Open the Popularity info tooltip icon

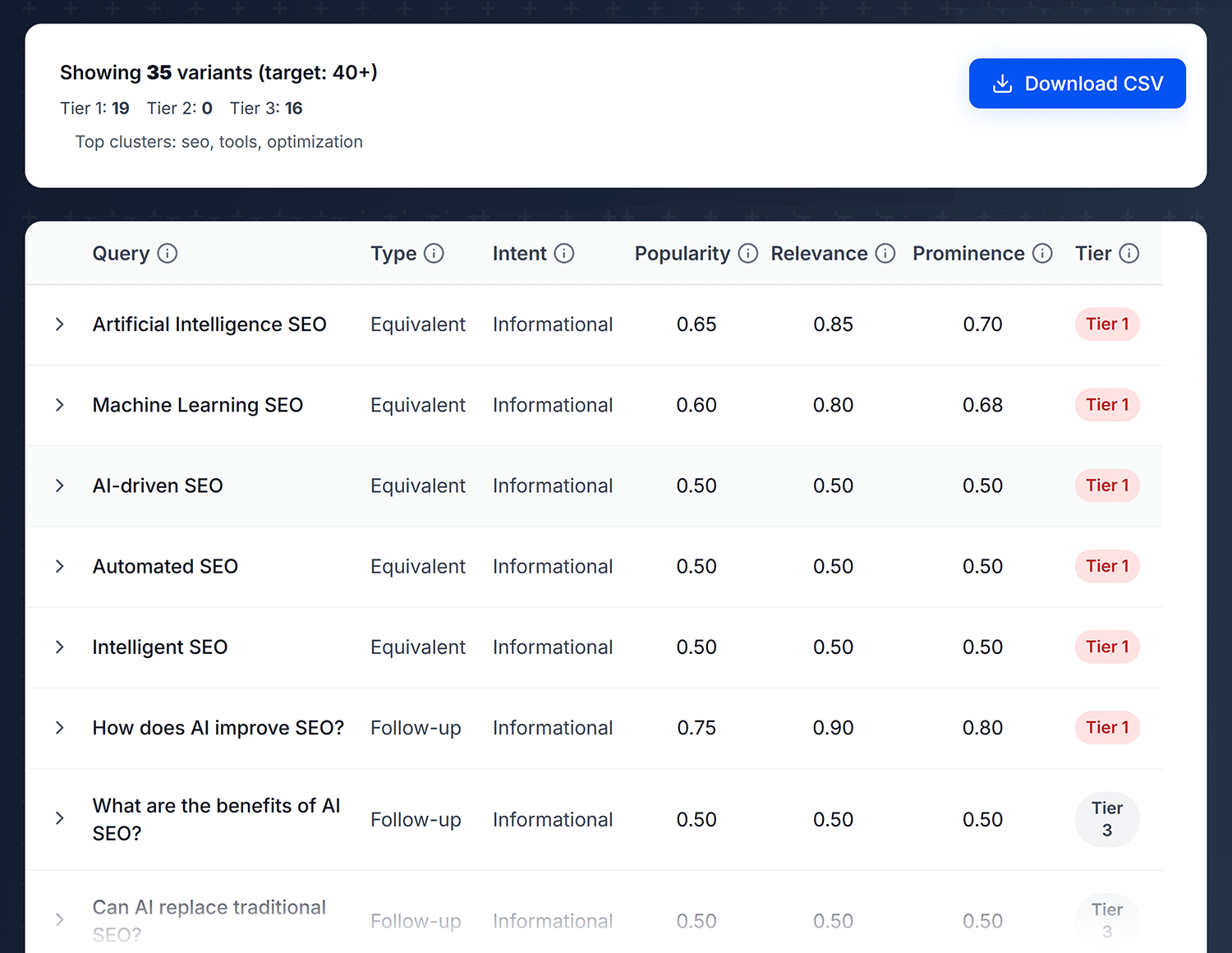click(748, 253)
